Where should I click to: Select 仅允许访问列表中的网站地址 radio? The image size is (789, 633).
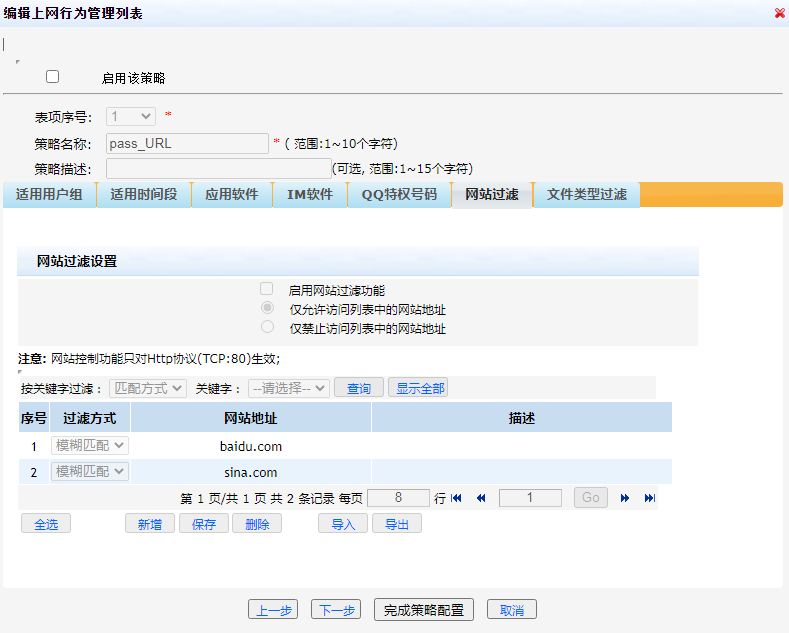267,307
